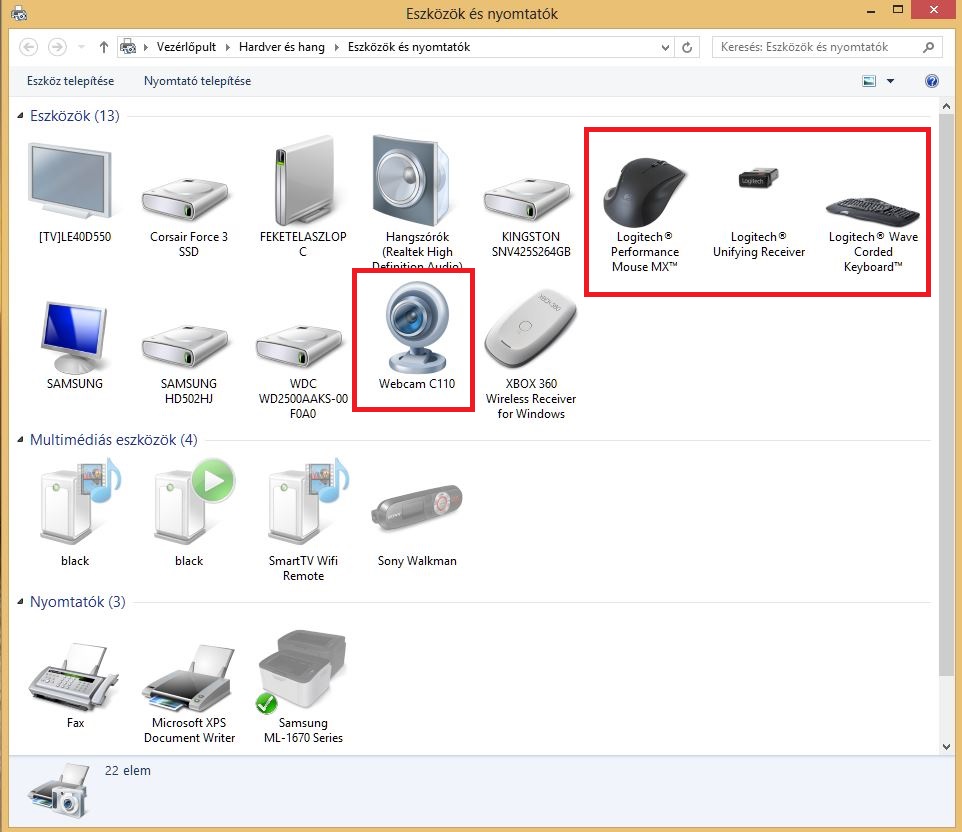The height and width of the screenshot is (832, 962).
Task: Click Eszközök és nyomtatók breadcrumb
Action: [x=409, y=47]
